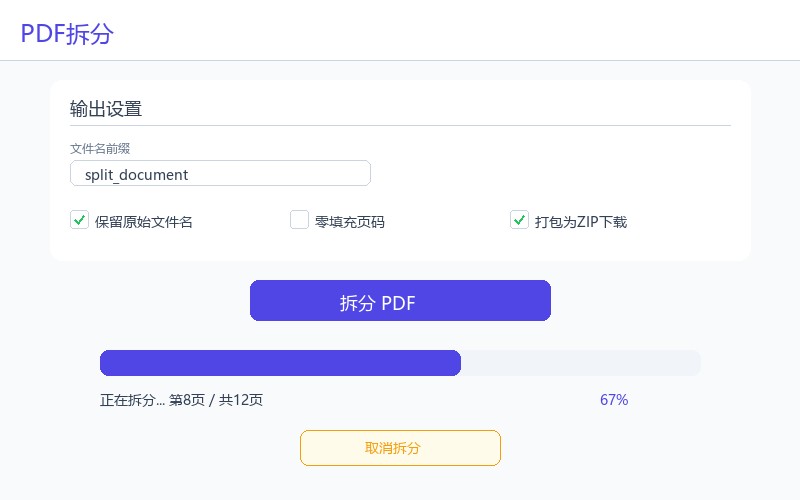Screen dimensions: 800x500
Task: Enable the 零填充页码 checkbox
Action: pos(299,220)
